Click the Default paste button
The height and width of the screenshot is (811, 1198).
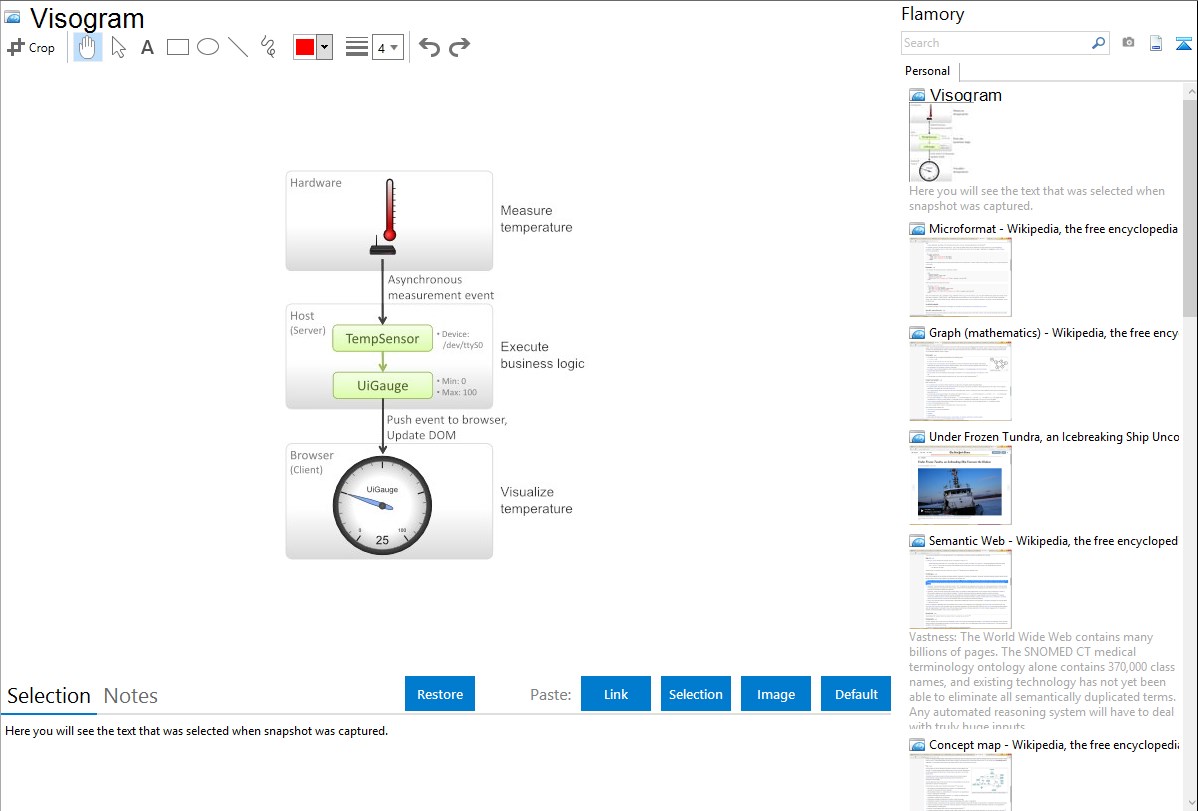tap(856, 694)
